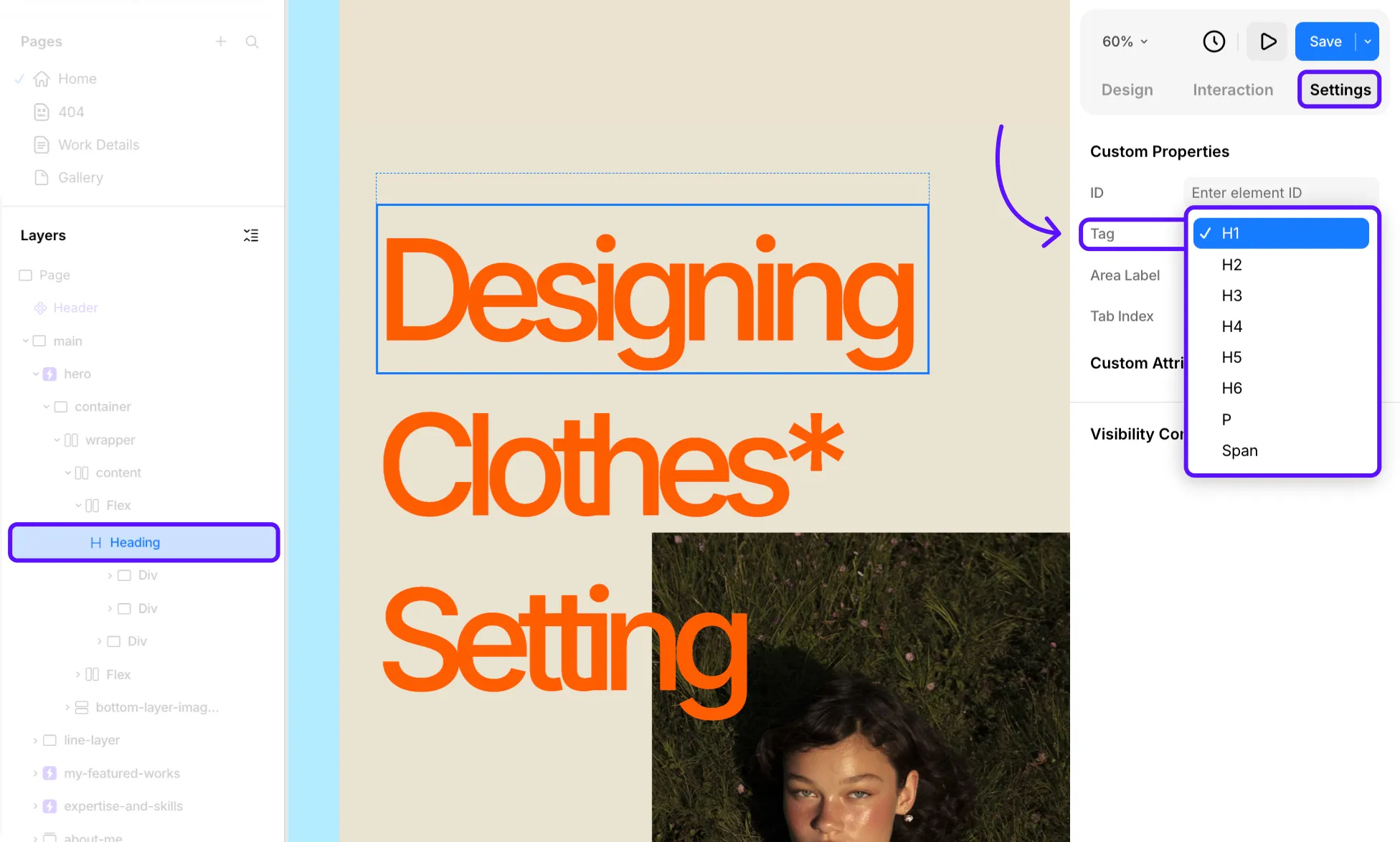Switch to the Interaction tab
The height and width of the screenshot is (842, 1400).
coord(1232,90)
